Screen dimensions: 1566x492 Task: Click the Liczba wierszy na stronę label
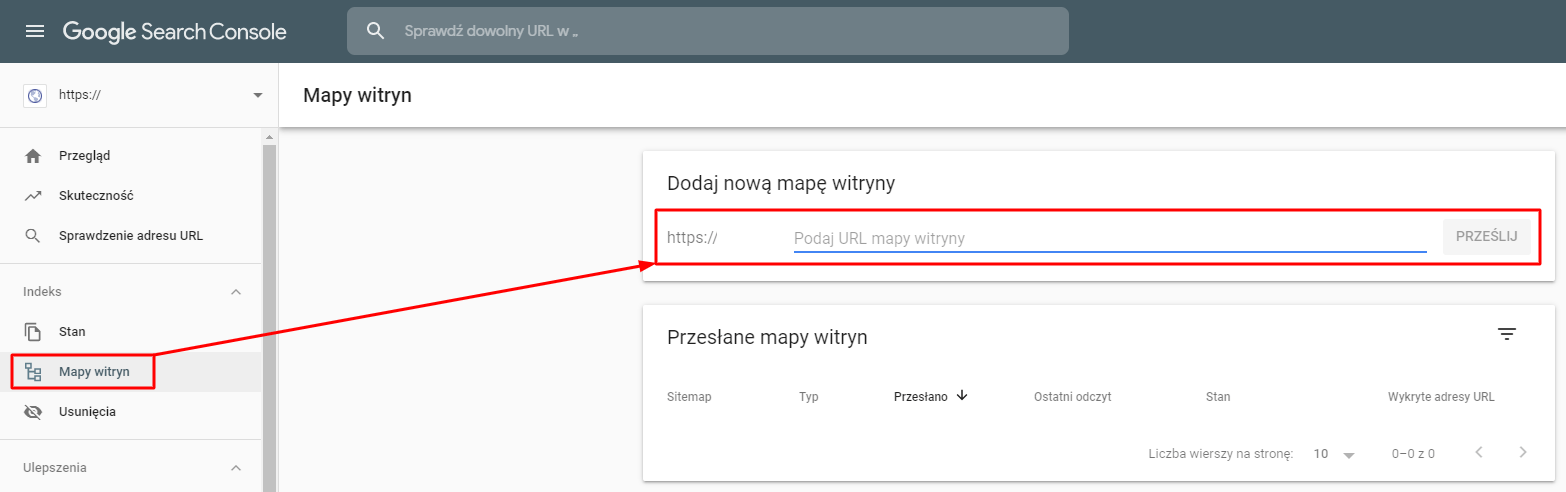click(x=1221, y=454)
